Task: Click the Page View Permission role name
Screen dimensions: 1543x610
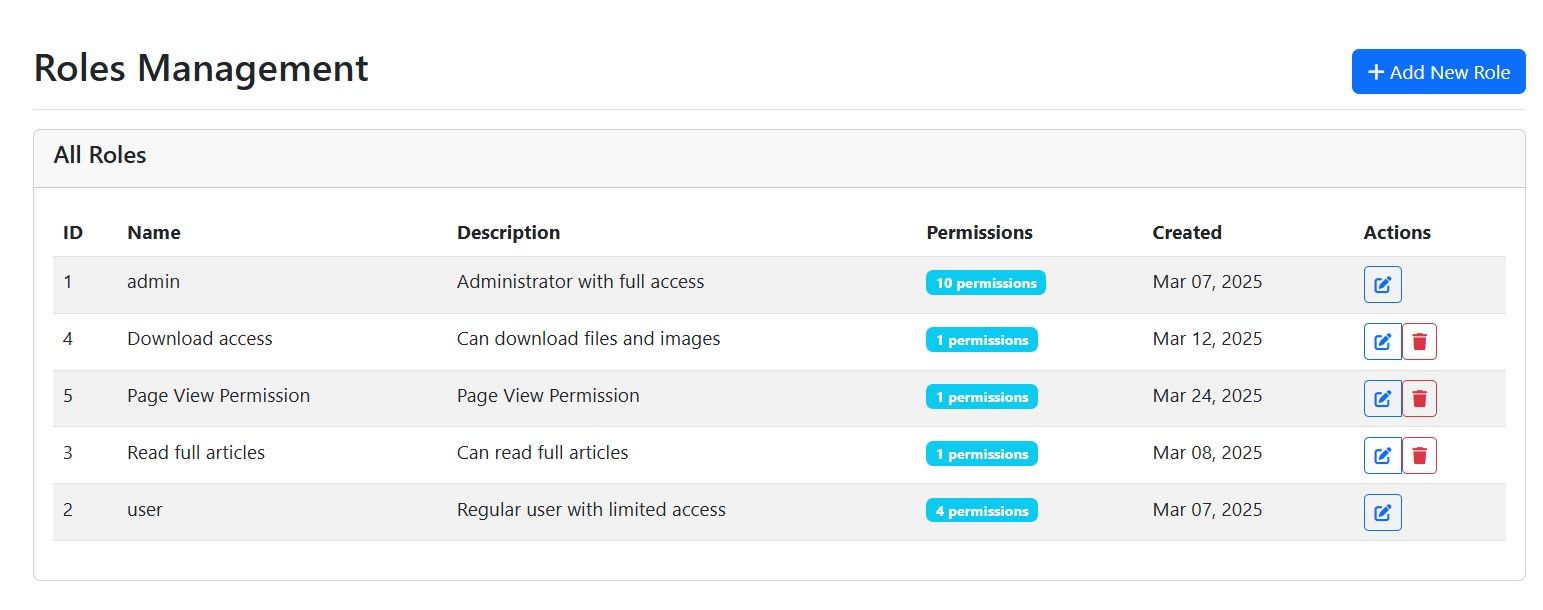Action: (x=218, y=396)
